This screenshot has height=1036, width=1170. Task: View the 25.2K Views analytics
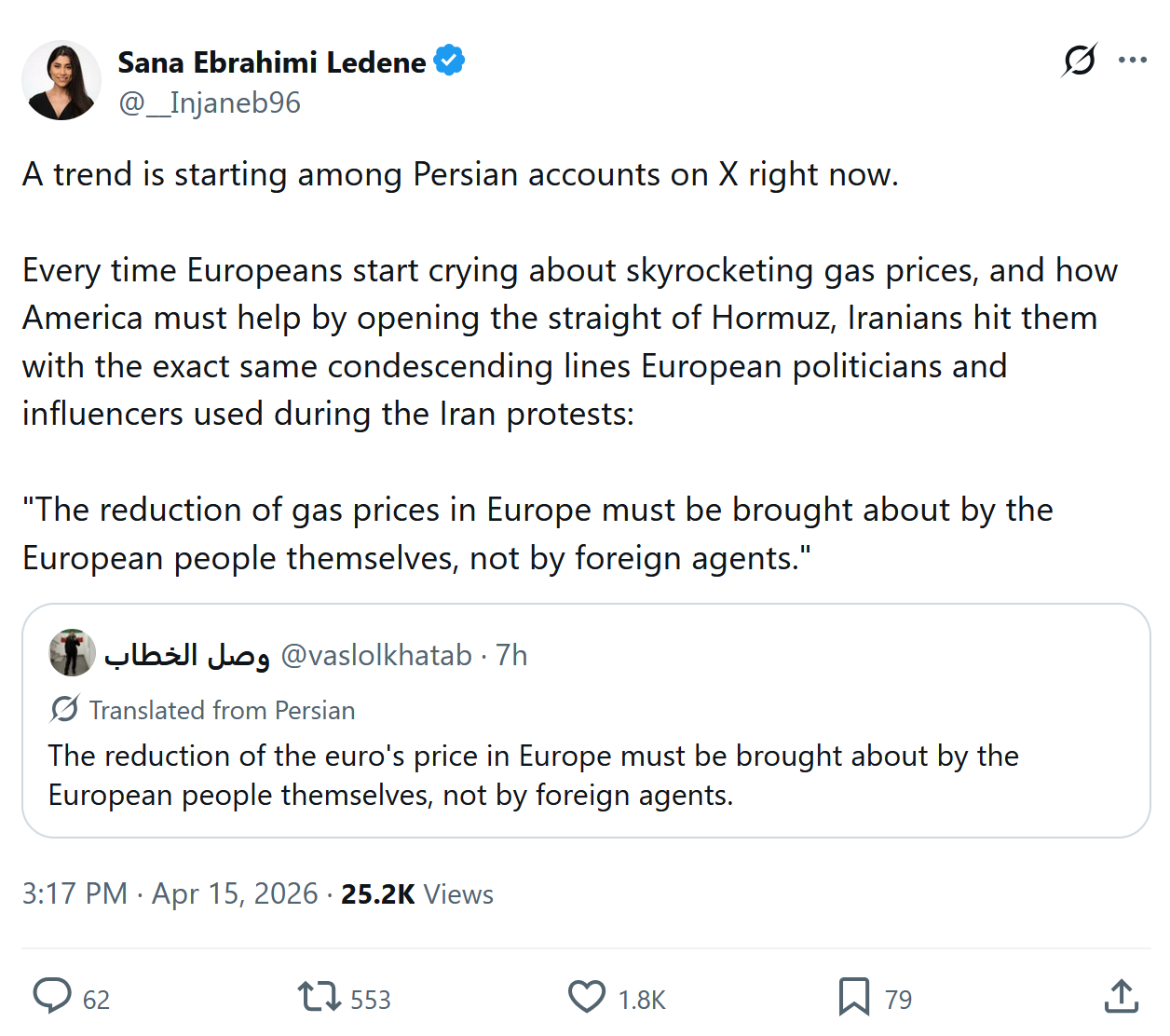coord(416,894)
